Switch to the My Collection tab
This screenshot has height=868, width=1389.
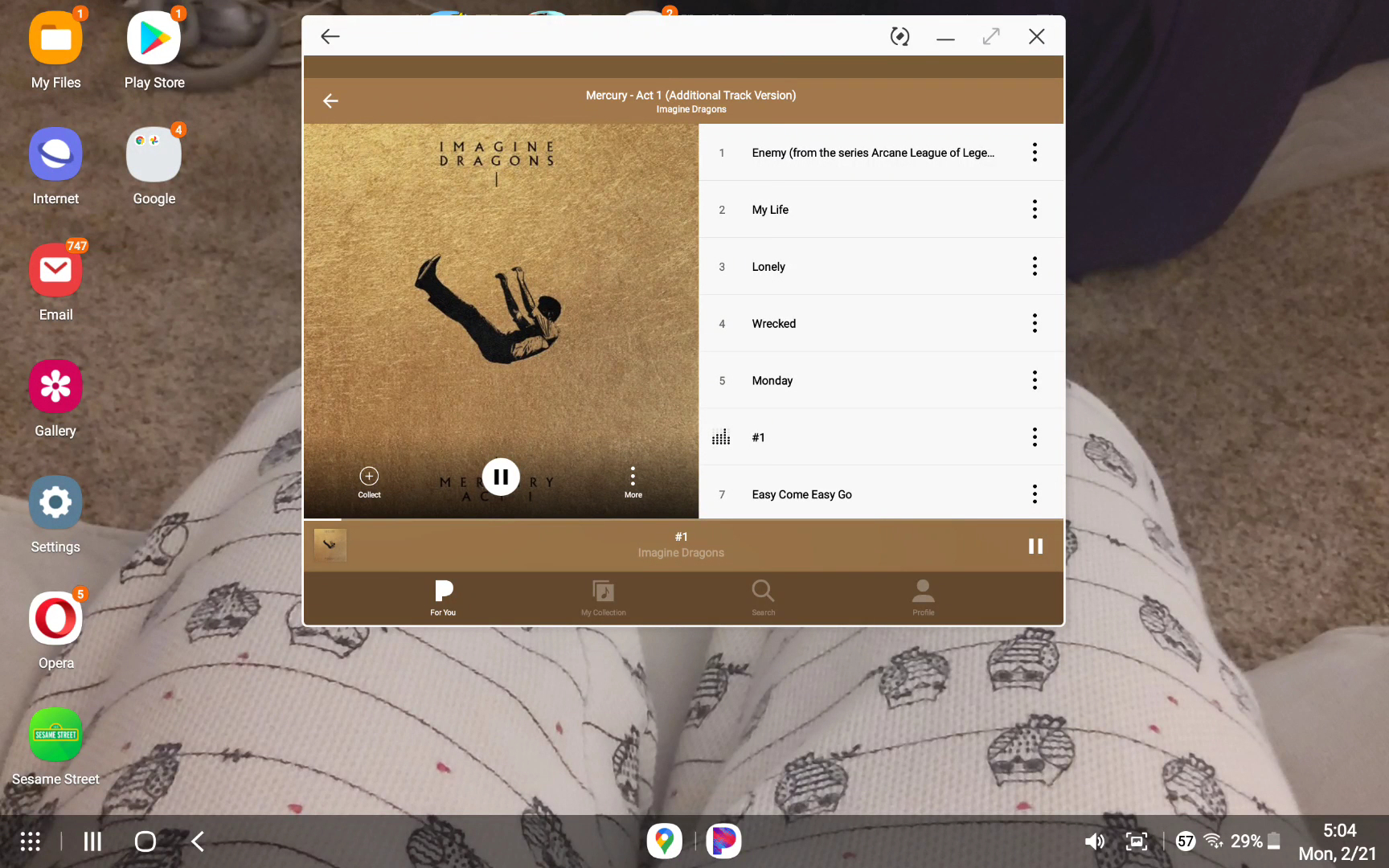coord(603,598)
